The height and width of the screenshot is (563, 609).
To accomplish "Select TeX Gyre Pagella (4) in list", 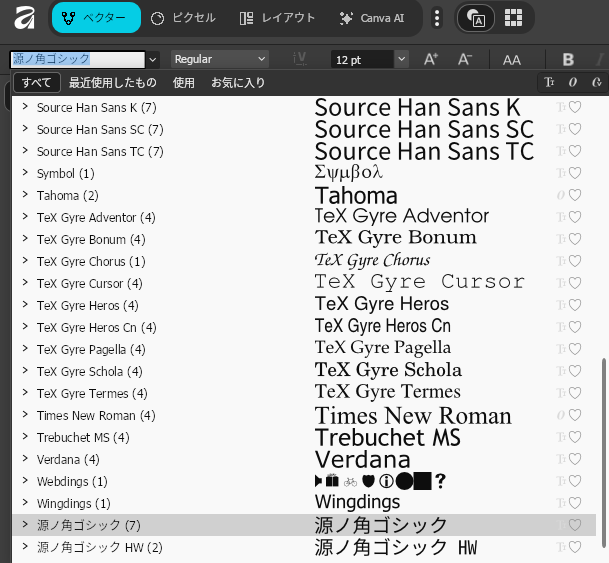I will 91,349.
